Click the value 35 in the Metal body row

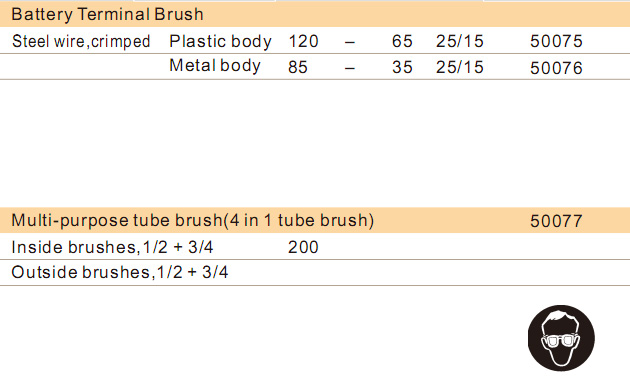pyautogui.click(x=402, y=67)
